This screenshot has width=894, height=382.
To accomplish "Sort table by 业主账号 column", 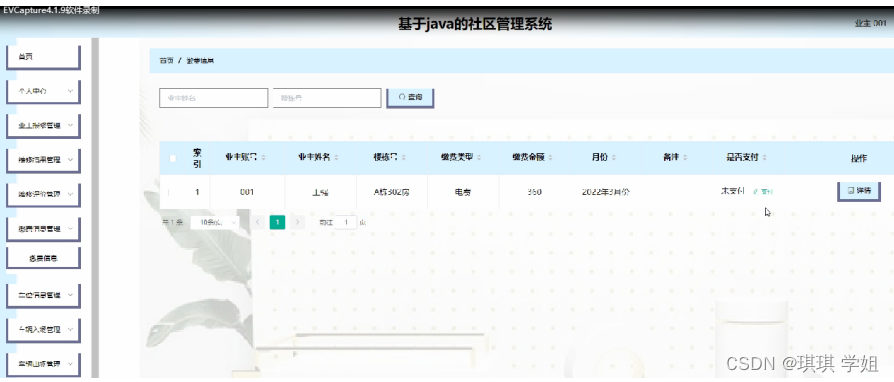I will pos(263,158).
